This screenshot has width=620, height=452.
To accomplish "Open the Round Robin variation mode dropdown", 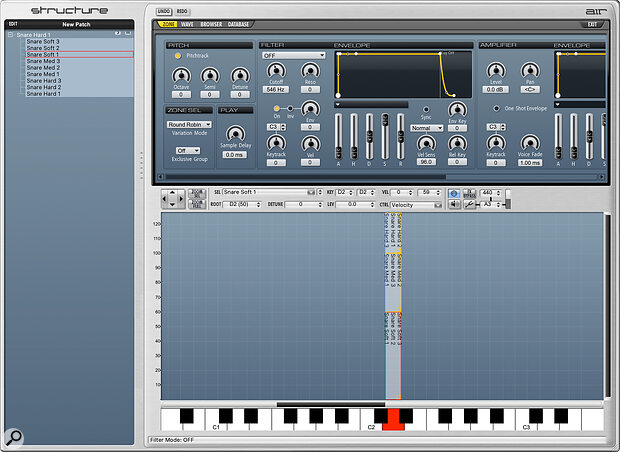I will [x=188, y=125].
